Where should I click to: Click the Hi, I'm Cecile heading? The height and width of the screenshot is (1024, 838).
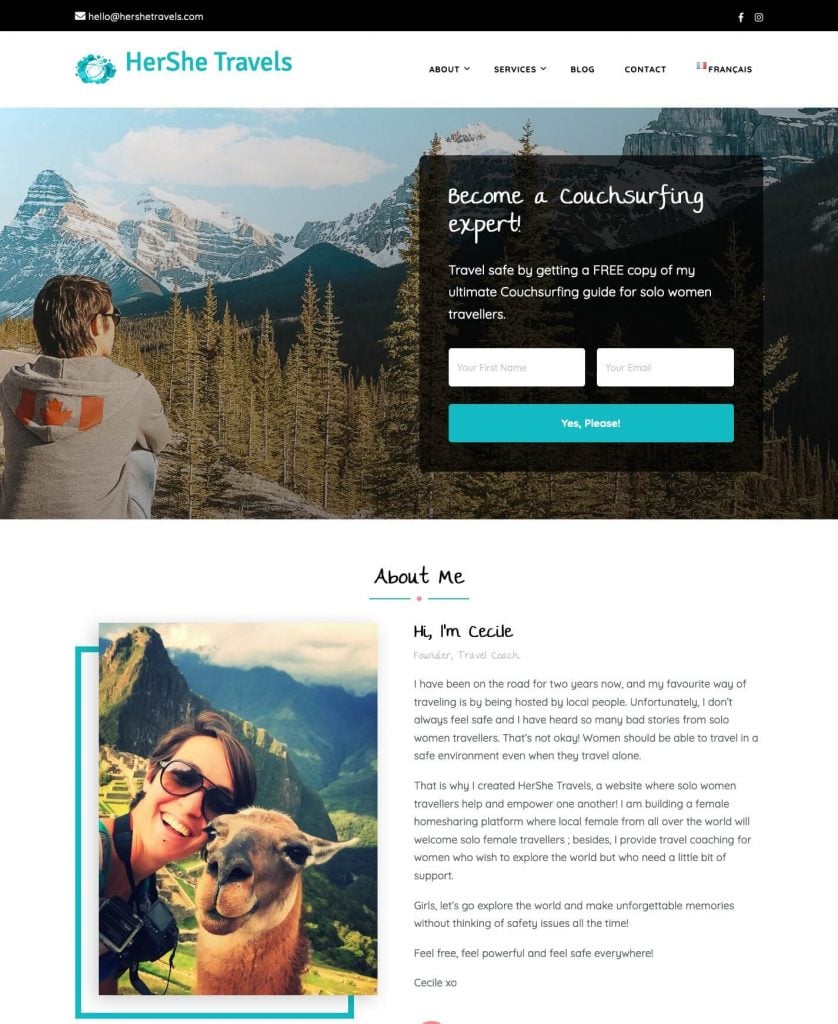click(463, 631)
